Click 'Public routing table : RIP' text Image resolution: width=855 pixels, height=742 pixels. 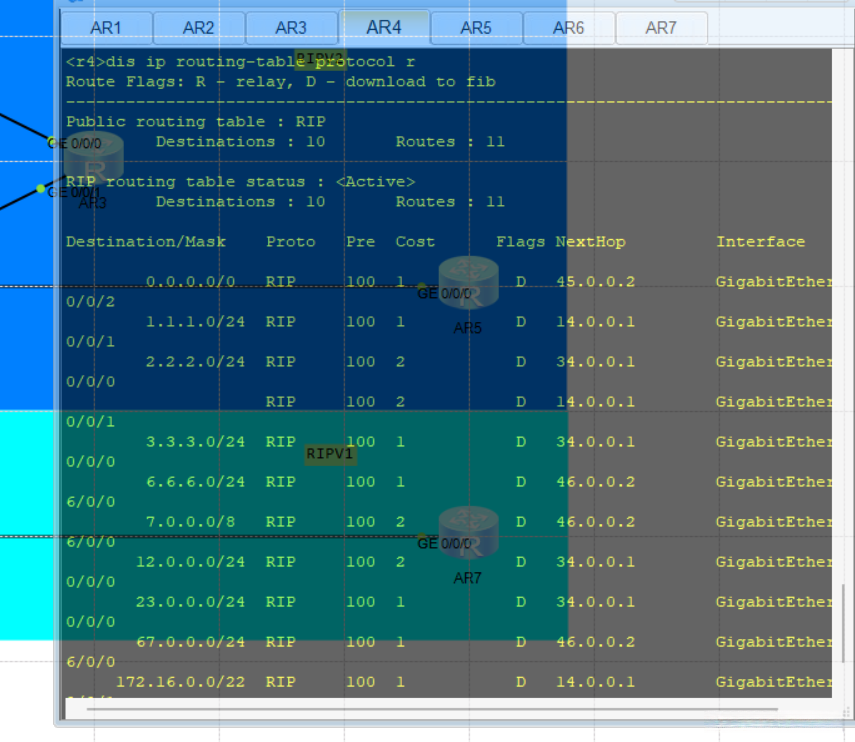point(196,122)
